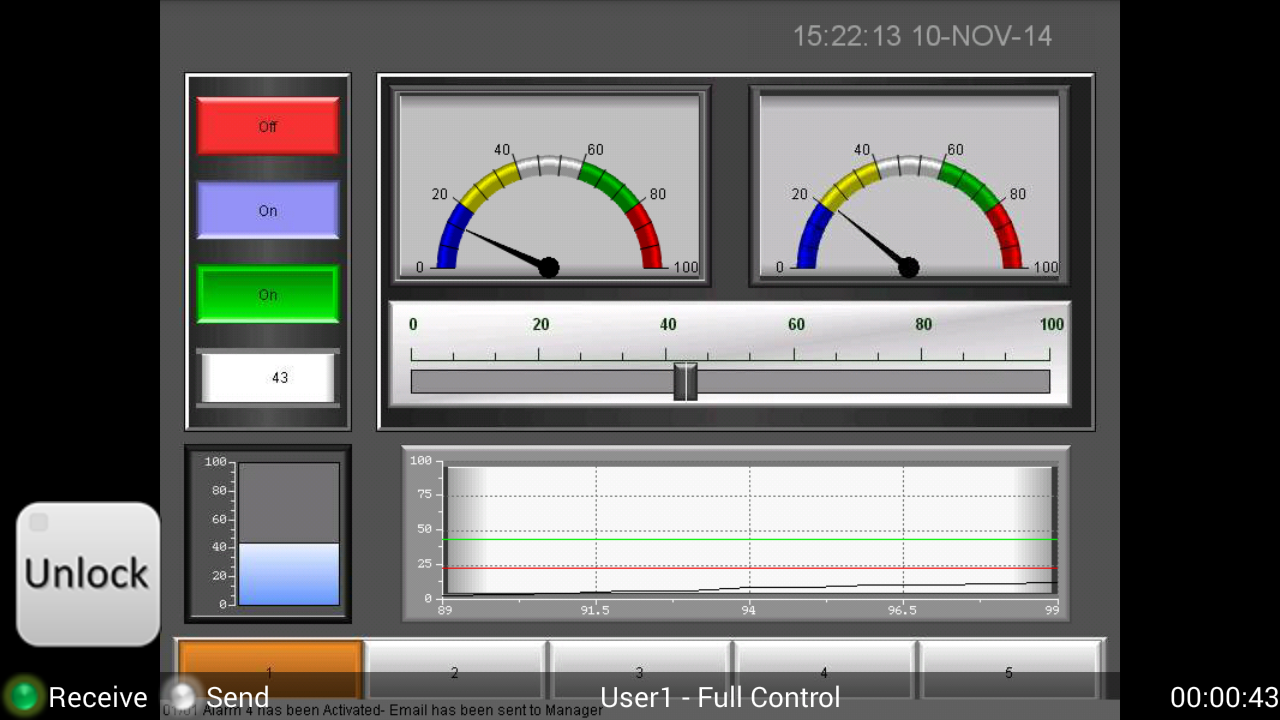The width and height of the screenshot is (1280, 720).
Task: Click the red line in trend chart
Action: 751,568
